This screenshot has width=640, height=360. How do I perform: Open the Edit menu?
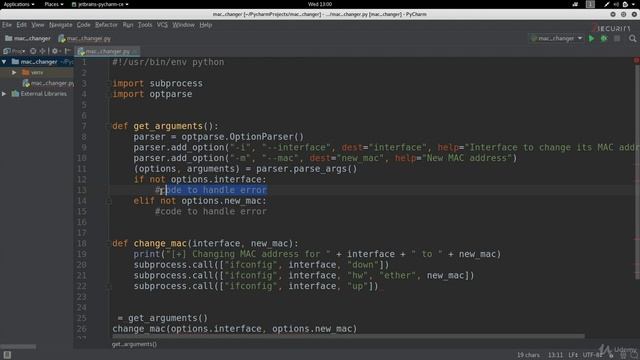tap(22, 25)
